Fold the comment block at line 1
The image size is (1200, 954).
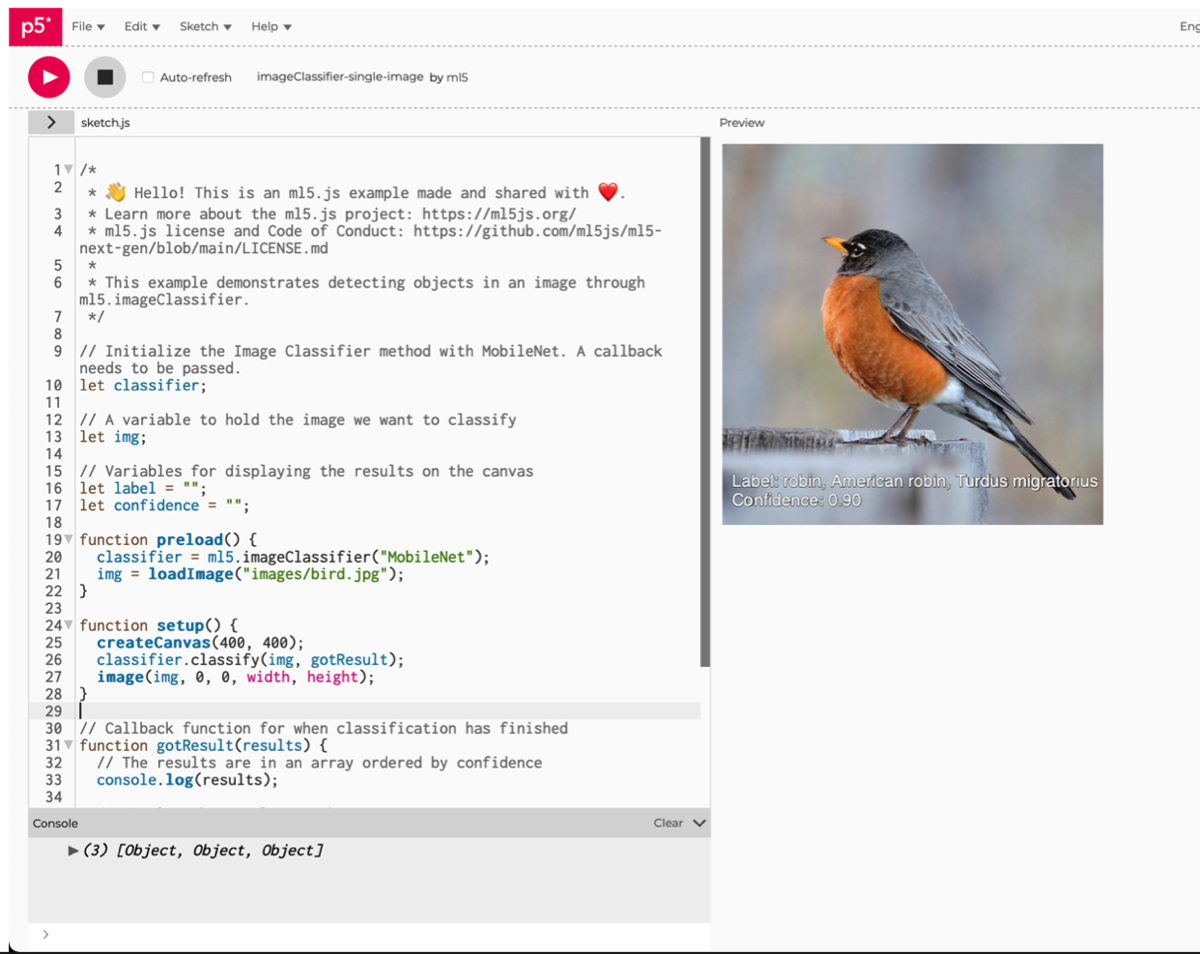pos(68,170)
